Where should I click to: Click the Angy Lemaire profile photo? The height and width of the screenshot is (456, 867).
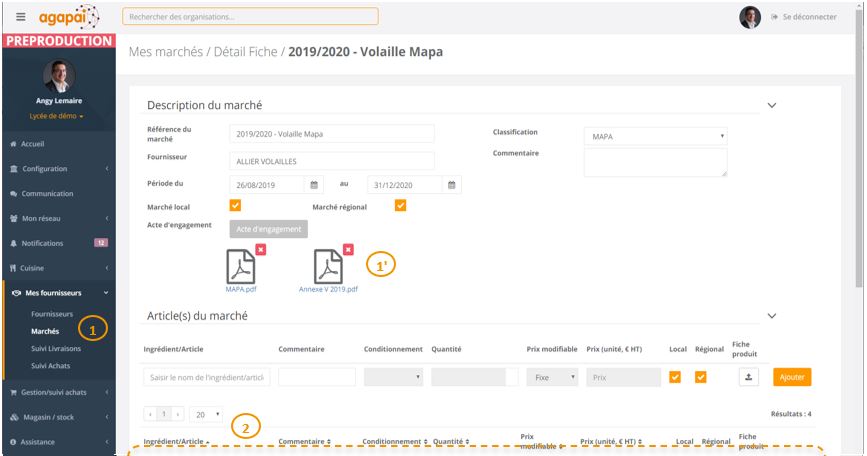click(x=59, y=75)
